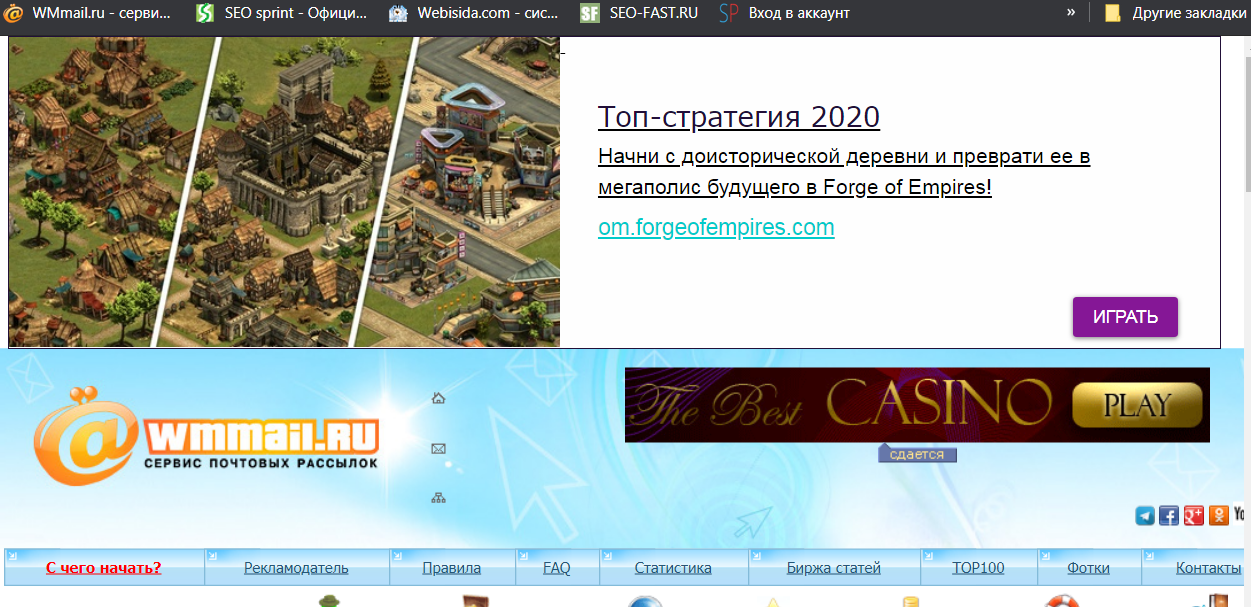This screenshot has width=1251, height=607.
Task: Open the FAQ menu item
Action: (x=557, y=568)
